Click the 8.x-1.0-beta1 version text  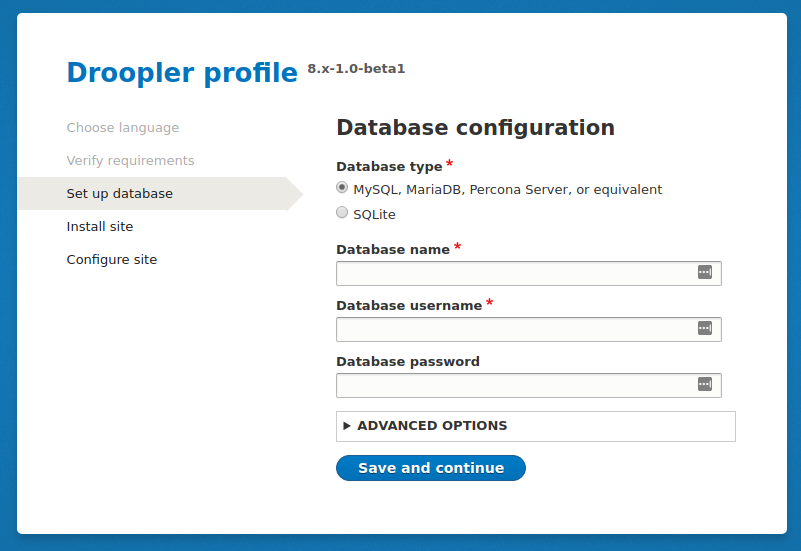(356, 68)
